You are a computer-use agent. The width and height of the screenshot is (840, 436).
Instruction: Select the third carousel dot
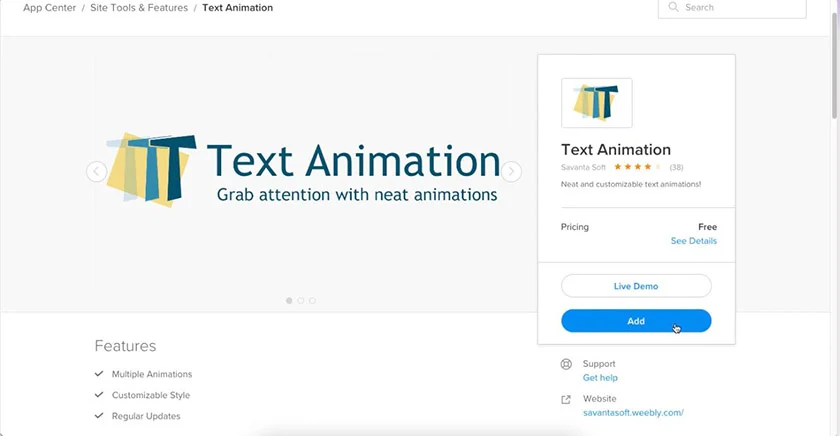coord(312,300)
